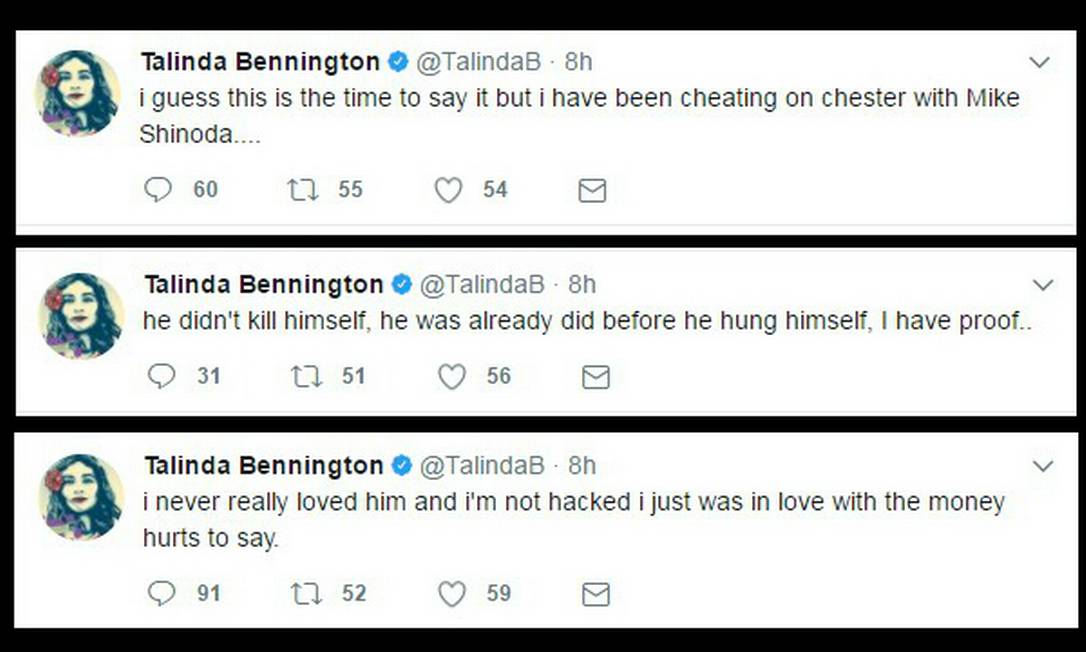Screen dimensions: 1086x652
Task: Open the dropdown menu on the first tweet
Action: click(x=1040, y=62)
